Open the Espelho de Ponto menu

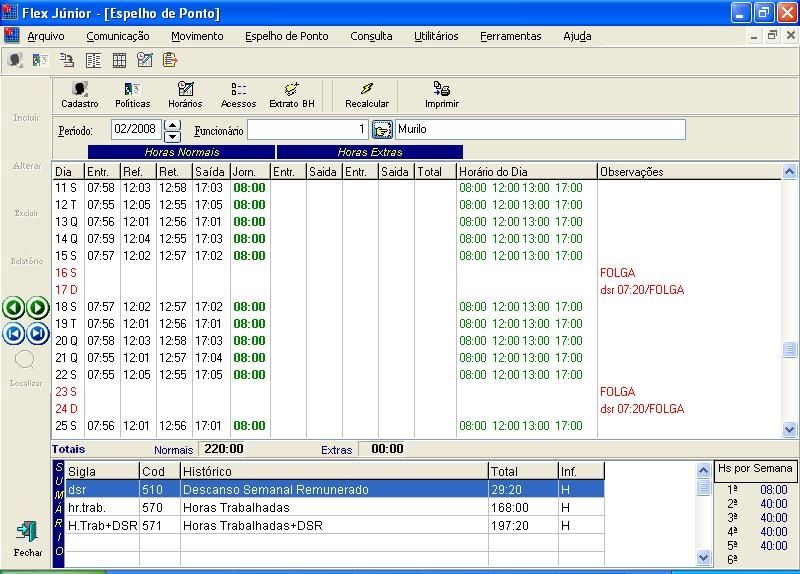[x=286, y=36]
